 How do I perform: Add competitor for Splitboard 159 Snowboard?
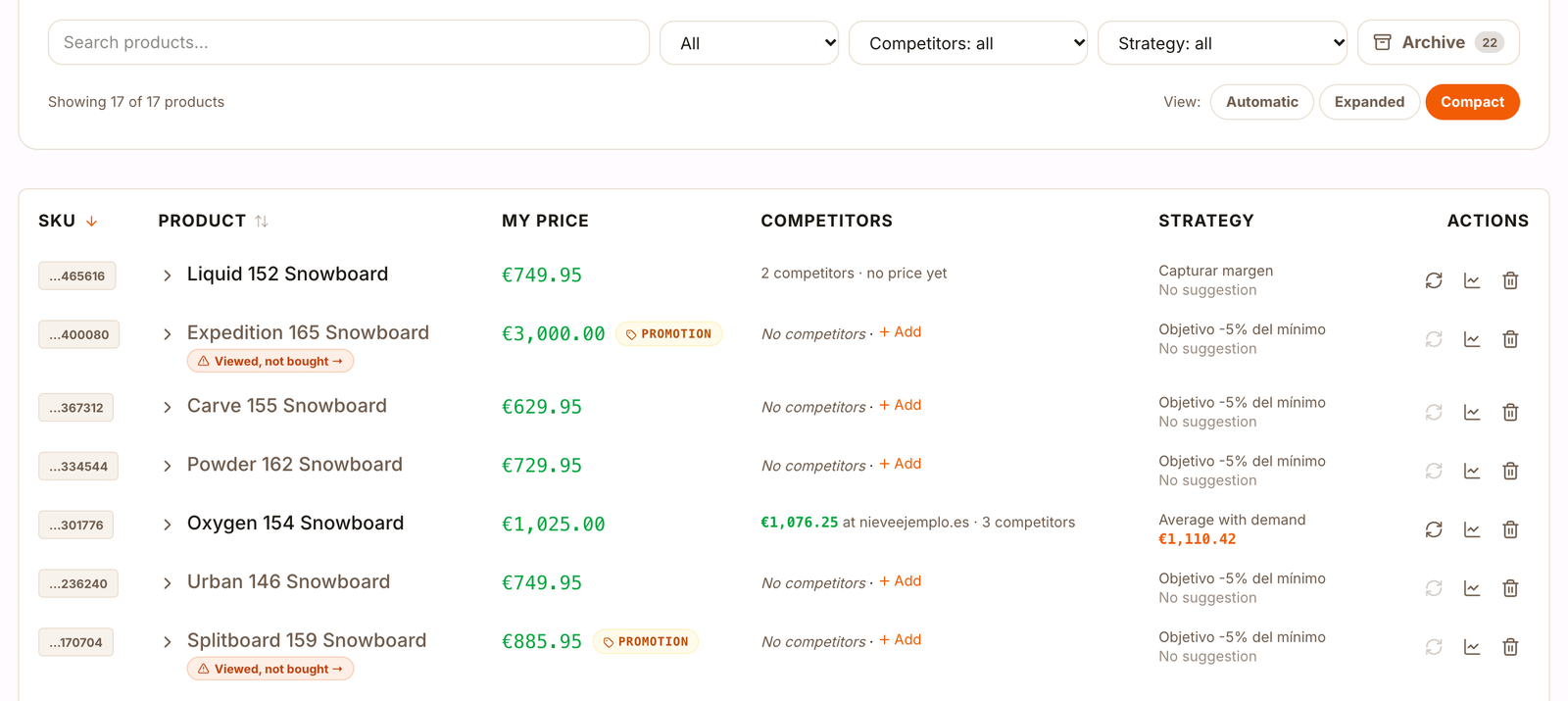(x=901, y=640)
